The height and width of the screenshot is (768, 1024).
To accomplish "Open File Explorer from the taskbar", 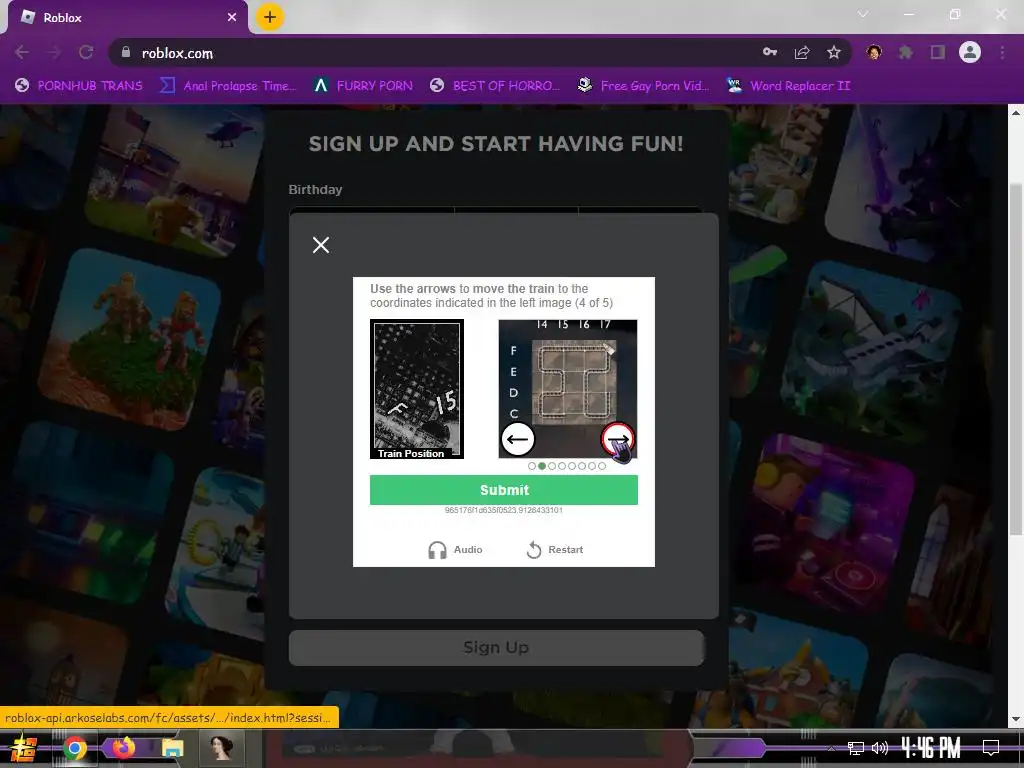I will tap(172, 748).
